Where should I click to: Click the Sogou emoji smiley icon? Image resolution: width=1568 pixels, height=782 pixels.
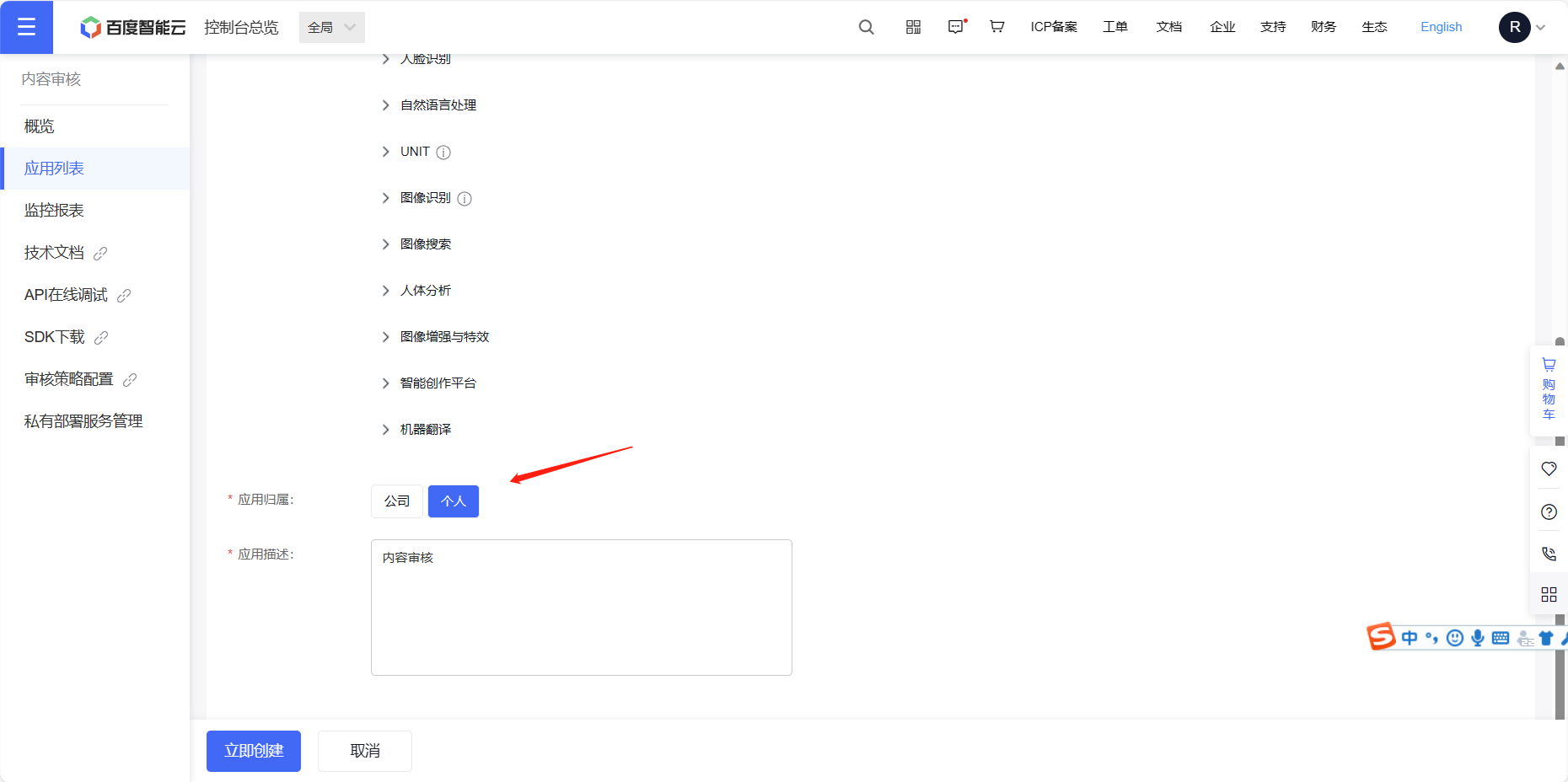(x=1454, y=638)
